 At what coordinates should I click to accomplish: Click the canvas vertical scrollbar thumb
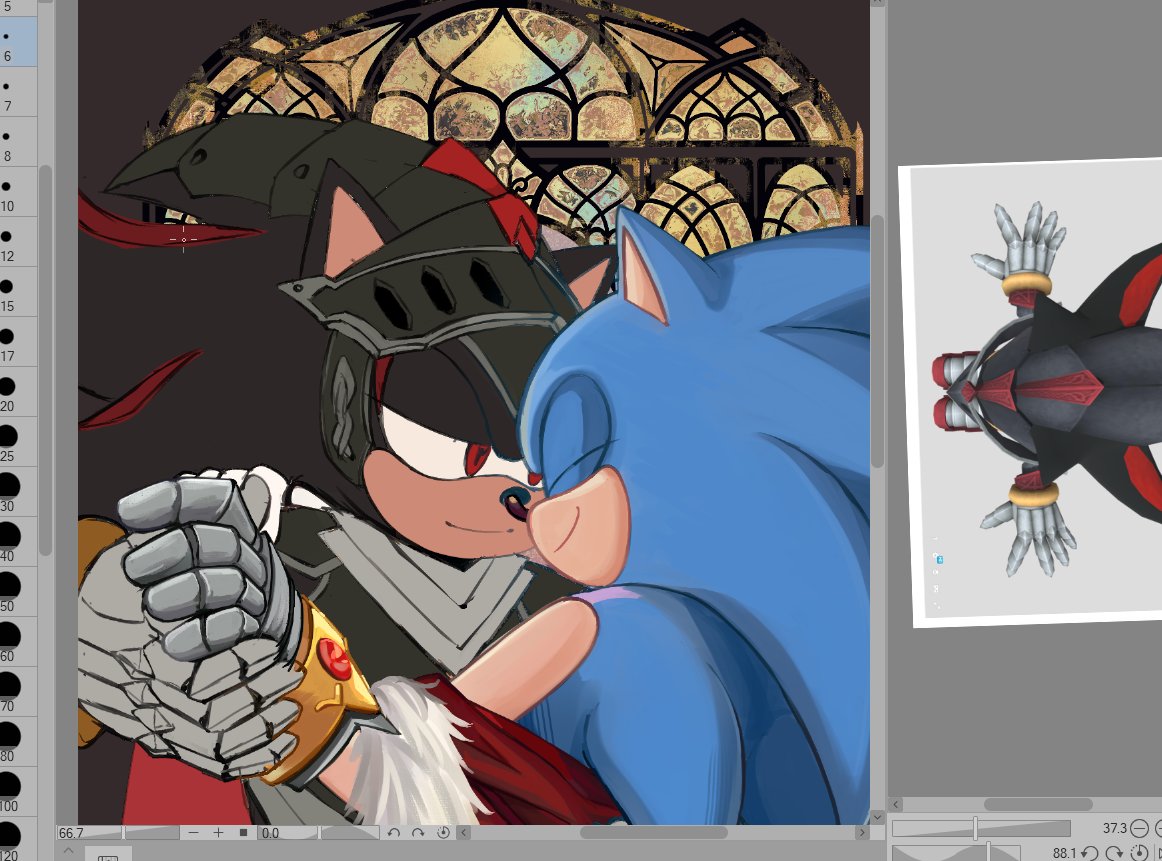click(x=877, y=342)
